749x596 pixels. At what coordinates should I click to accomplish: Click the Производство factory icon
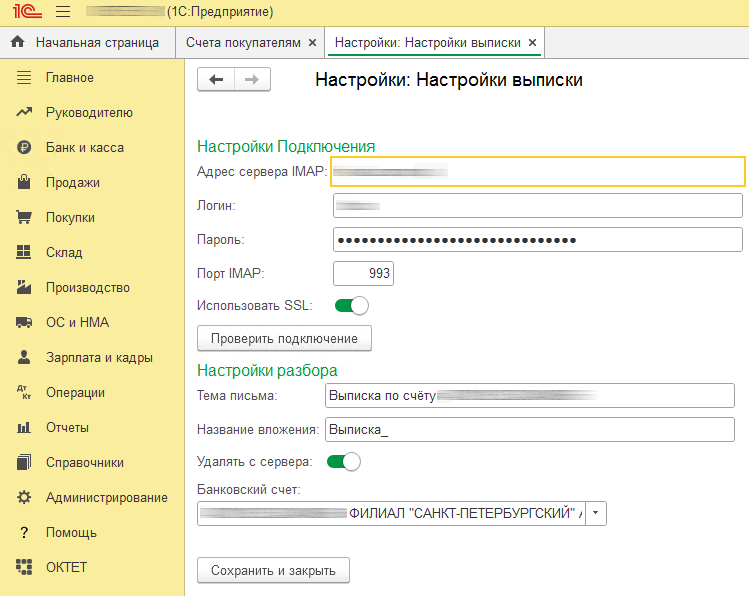pyautogui.click(x=25, y=287)
